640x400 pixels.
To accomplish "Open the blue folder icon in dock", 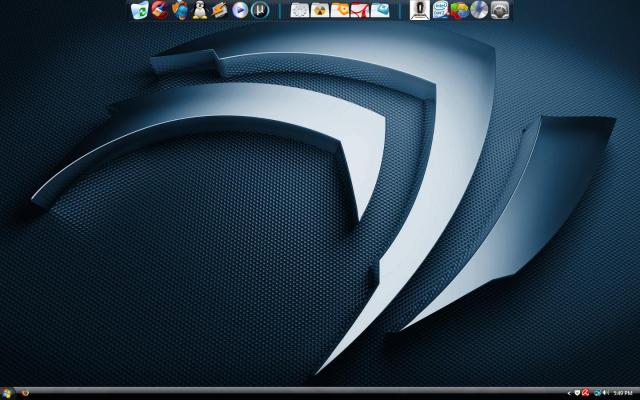I will [380, 10].
